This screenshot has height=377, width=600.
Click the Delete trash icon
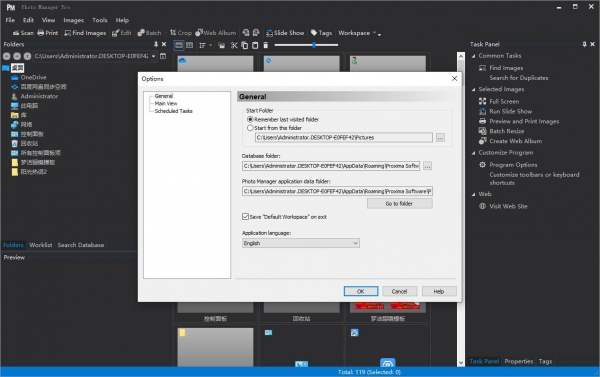point(266,45)
